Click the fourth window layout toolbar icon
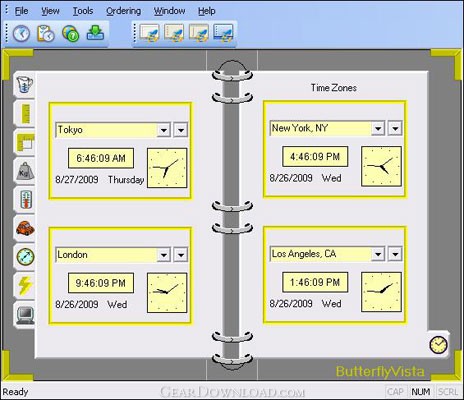 click(223, 33)
